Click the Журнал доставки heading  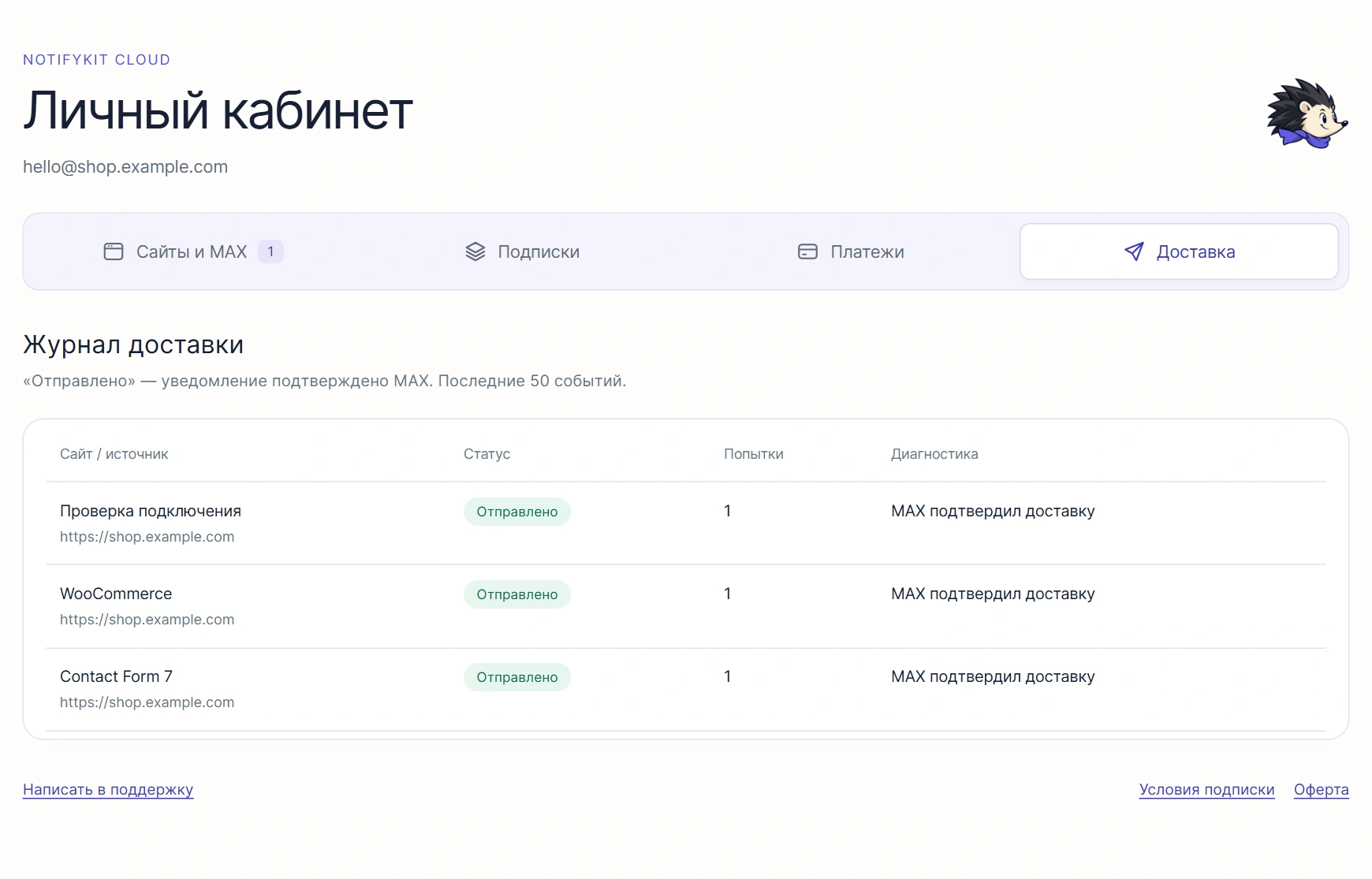(133, 345)
